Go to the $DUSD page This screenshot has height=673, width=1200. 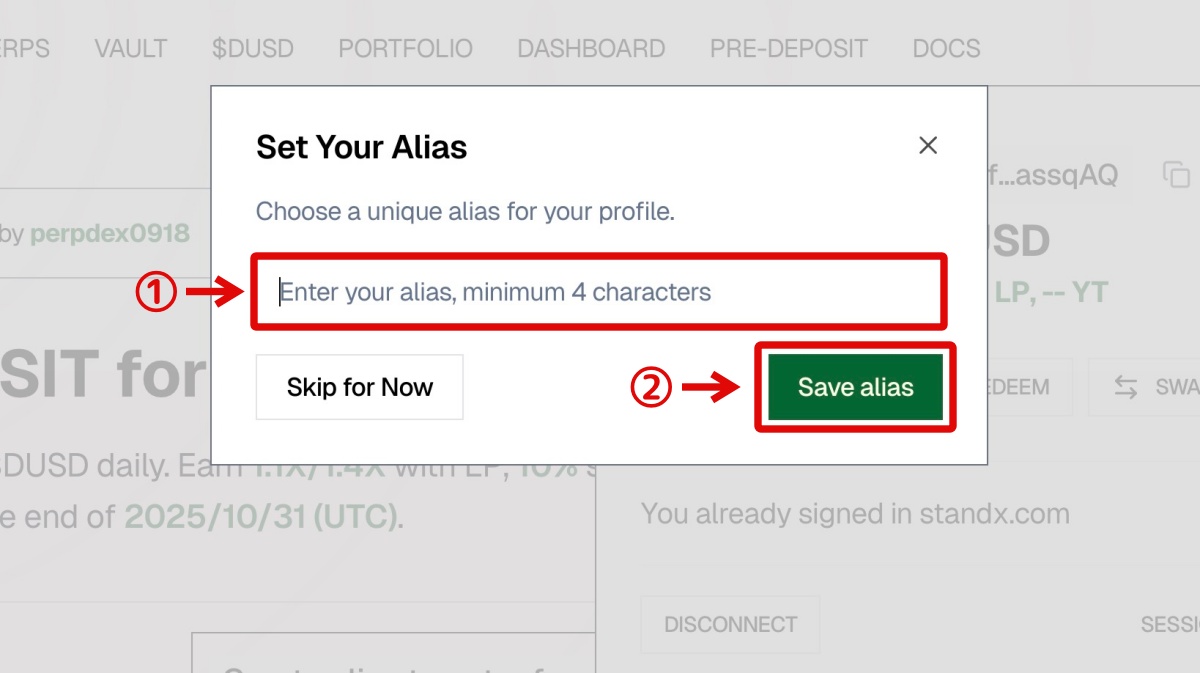pos(253,48)
